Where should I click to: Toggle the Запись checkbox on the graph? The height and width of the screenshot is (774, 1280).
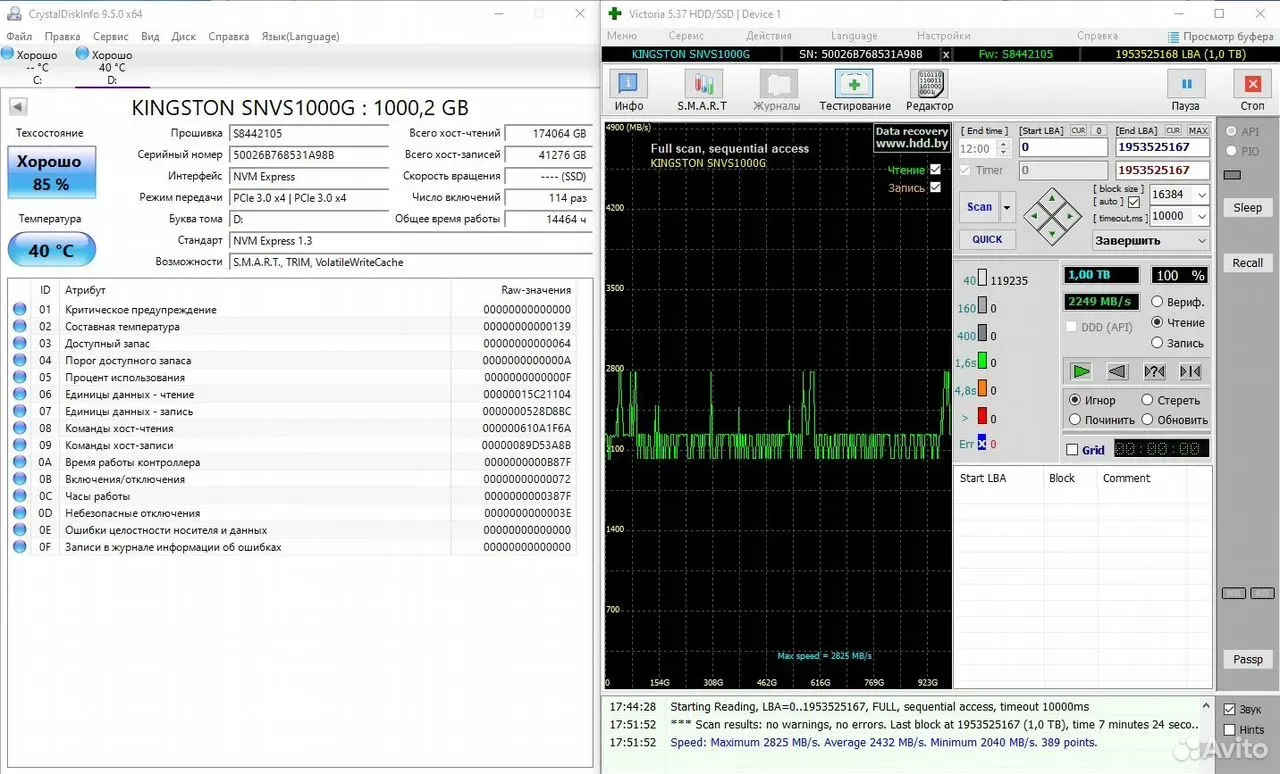pyautogui.click(x=935, y=187)
